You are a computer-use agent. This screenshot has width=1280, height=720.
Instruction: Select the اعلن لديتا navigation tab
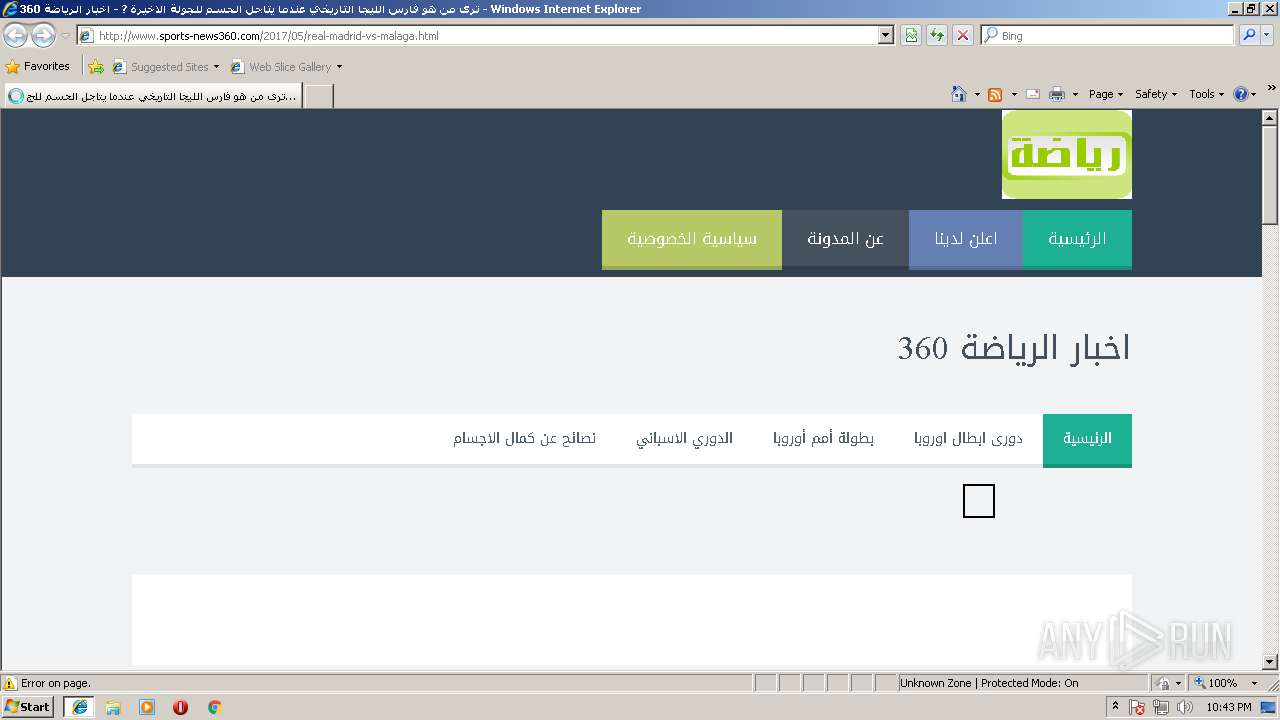tap(966, 239)
